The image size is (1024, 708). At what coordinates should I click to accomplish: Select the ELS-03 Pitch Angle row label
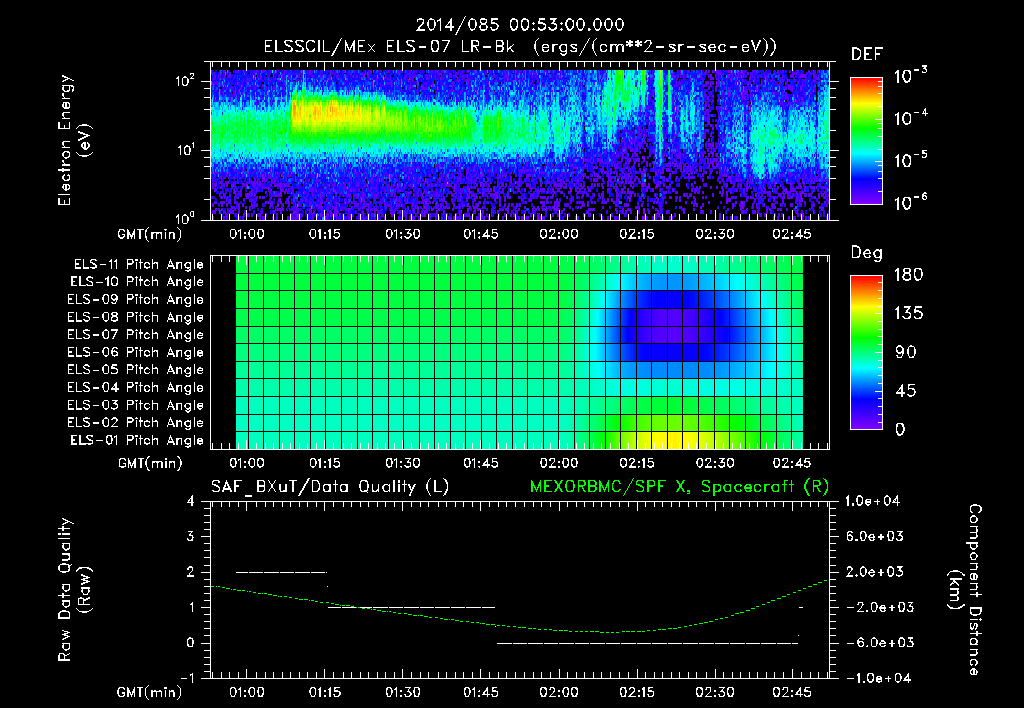[136, 405]
